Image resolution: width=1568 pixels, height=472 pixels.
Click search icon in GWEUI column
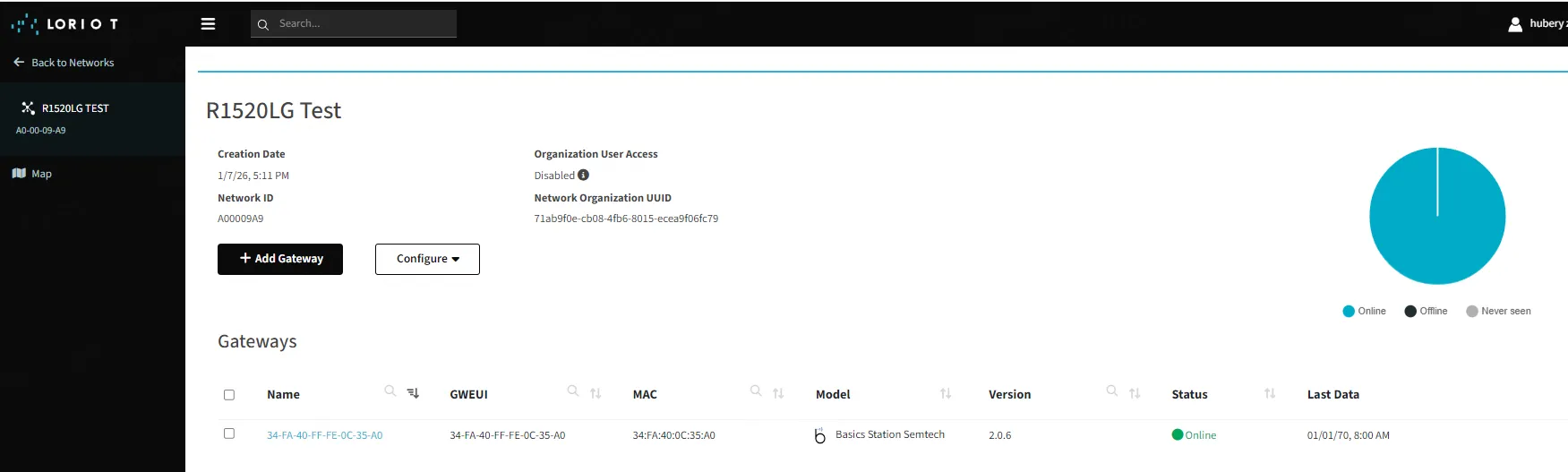(x=573, y=391)
